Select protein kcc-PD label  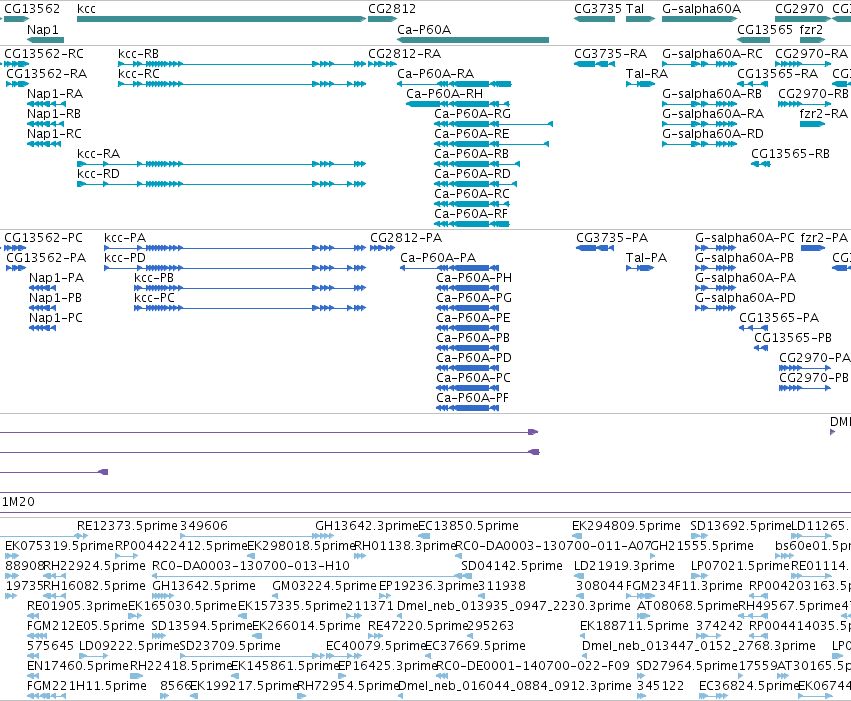click(x=125, y=258)
